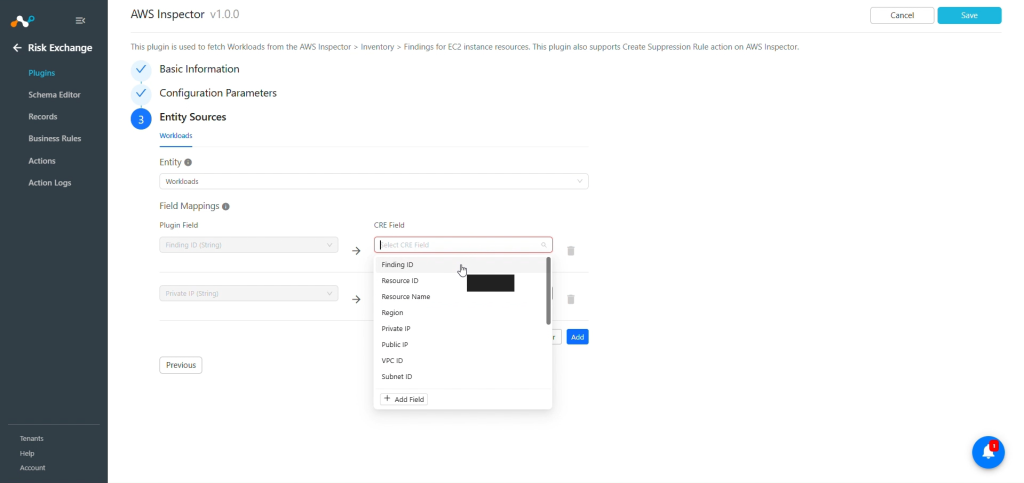
Task: Click the Entity Sources step title
Action: point(193,117)
